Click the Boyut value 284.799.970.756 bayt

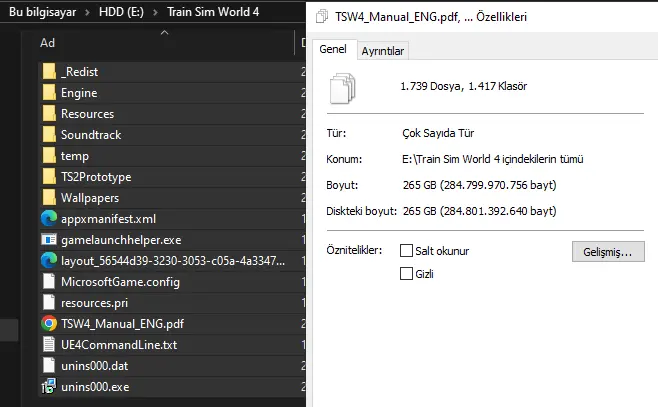click(480, 185)
